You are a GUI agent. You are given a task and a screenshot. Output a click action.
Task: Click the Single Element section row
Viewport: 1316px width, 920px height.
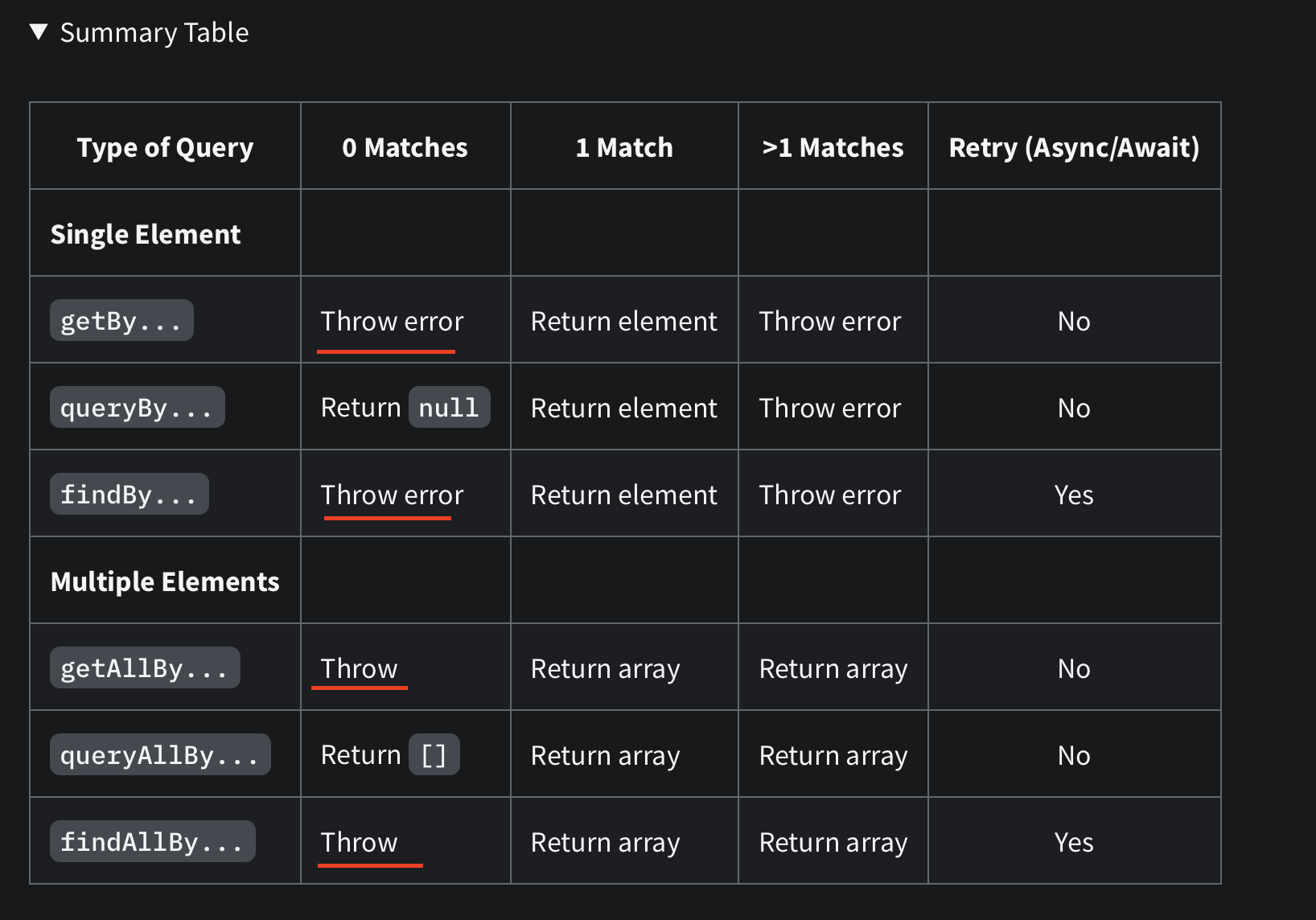click(x=625, y=233)
